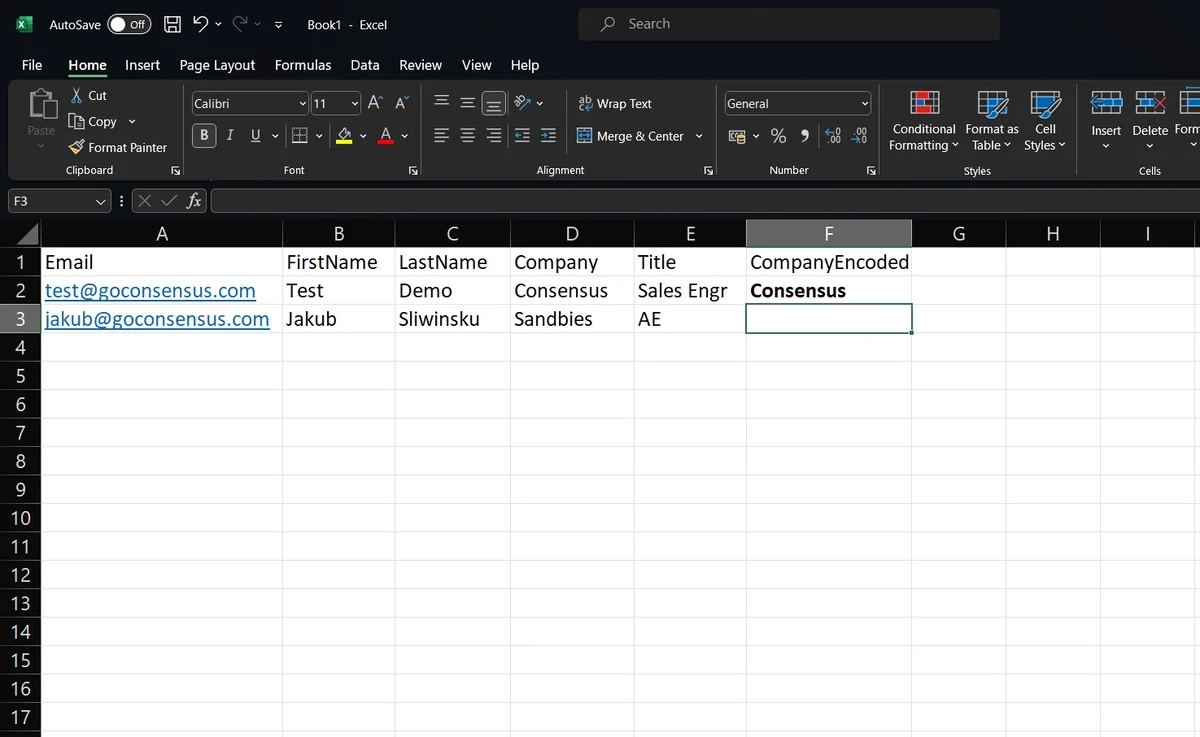1200x737 pixels.
Task: Center cell text horizontally
Action: 467,136
